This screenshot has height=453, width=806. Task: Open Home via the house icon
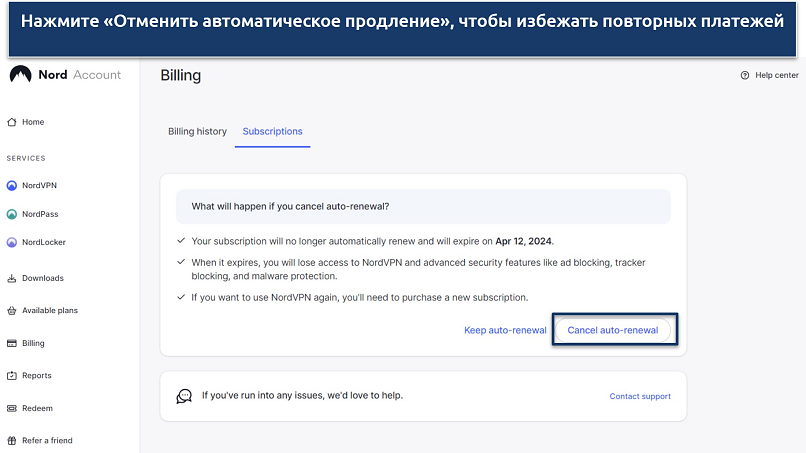pos(12,122)
